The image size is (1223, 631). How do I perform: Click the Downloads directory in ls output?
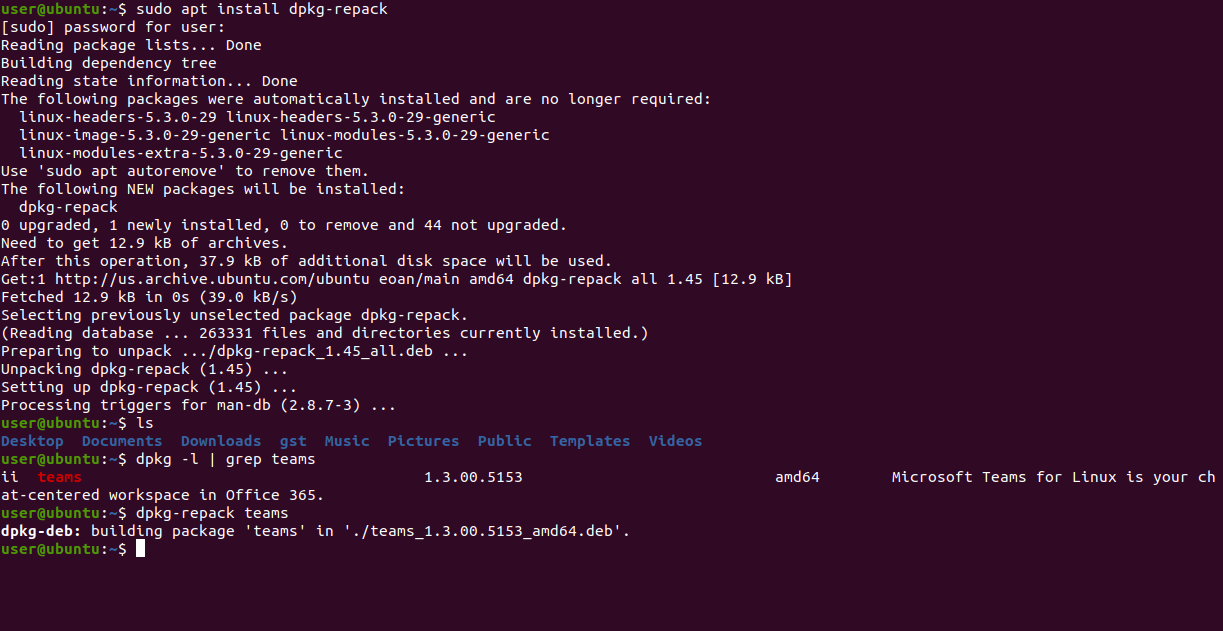click(x=220, y=441)
